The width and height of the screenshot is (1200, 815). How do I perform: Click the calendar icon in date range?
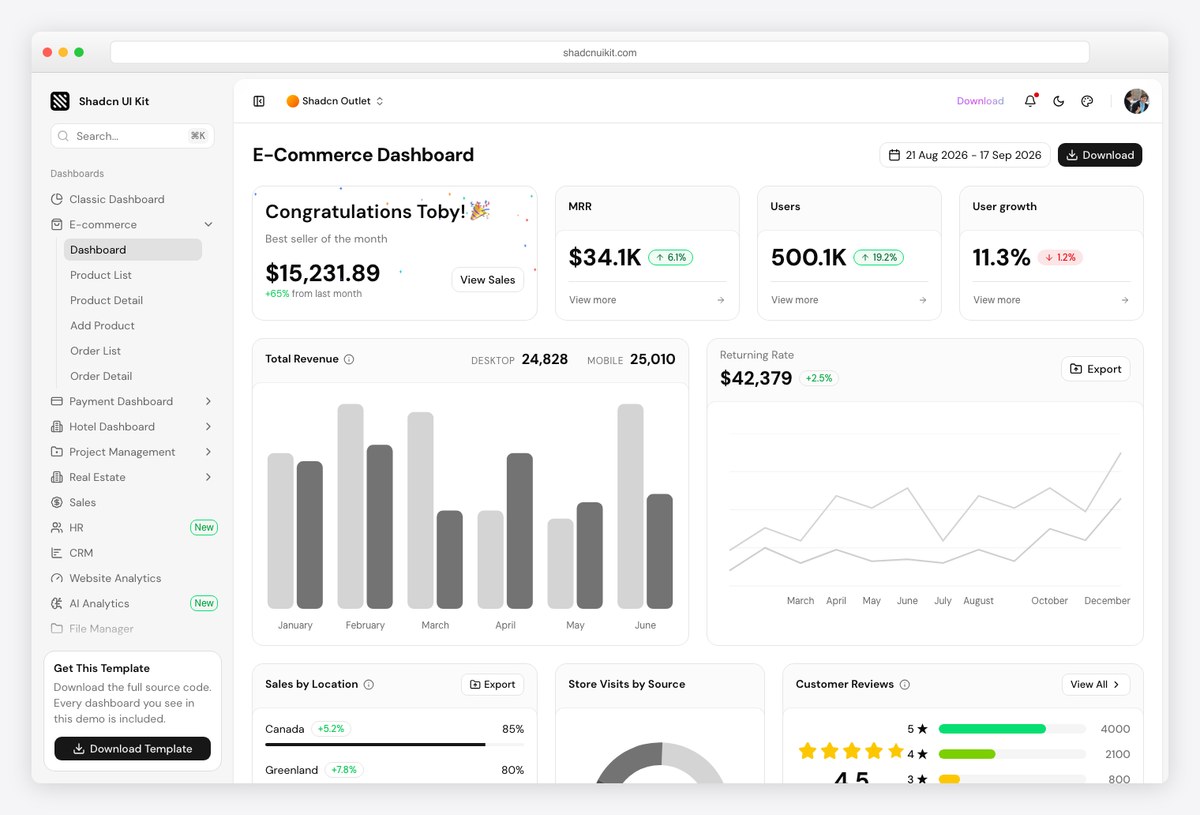coord(894,155)
